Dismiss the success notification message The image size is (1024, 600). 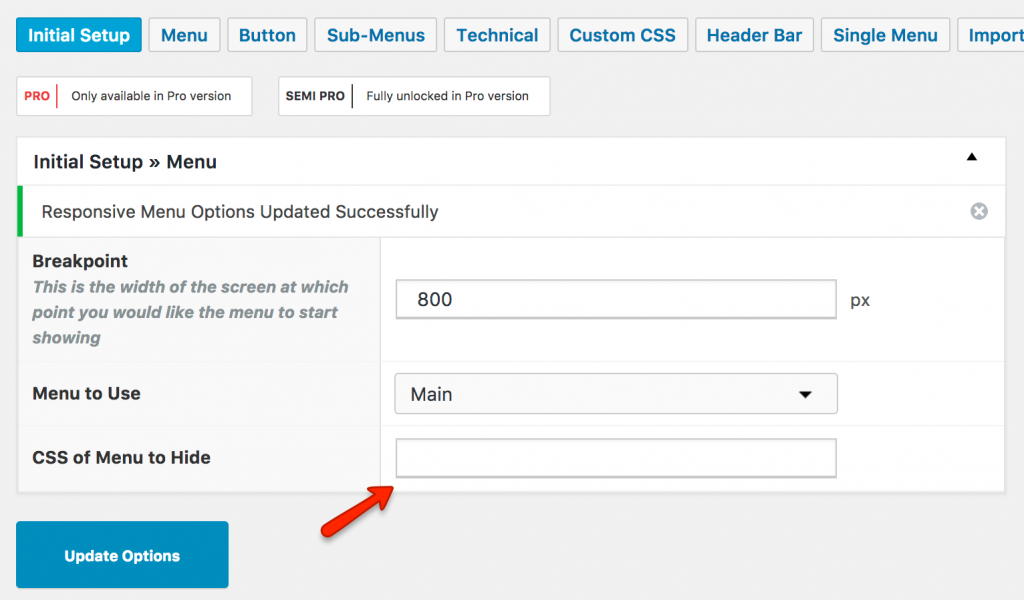coord(978,211)
